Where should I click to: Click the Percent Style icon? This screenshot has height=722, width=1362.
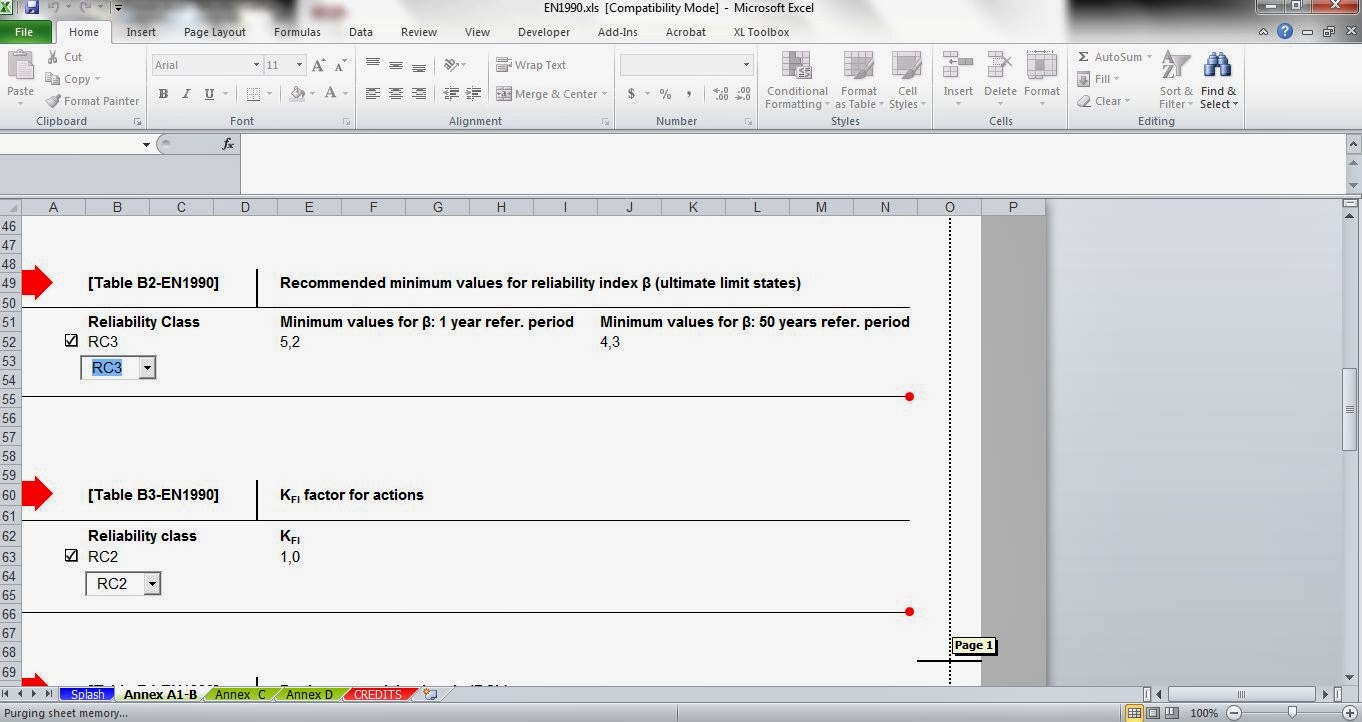tap(663, 94)
